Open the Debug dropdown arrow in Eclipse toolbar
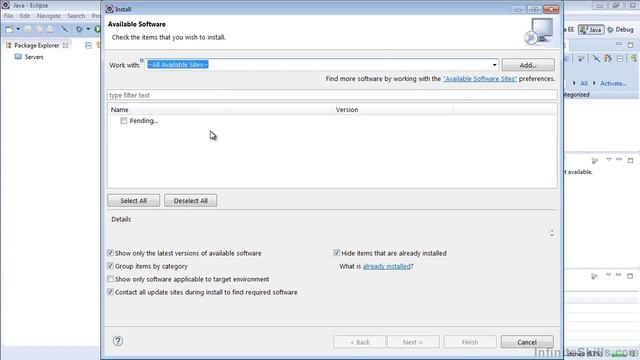Screen dimensions: 640x360 pyautogui.click(x=88, y=29)
